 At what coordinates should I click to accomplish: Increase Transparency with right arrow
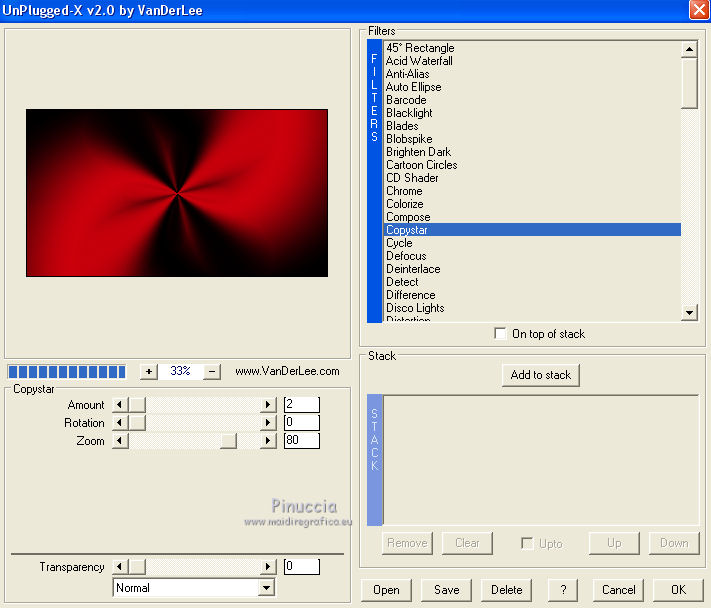pos(268,566)
